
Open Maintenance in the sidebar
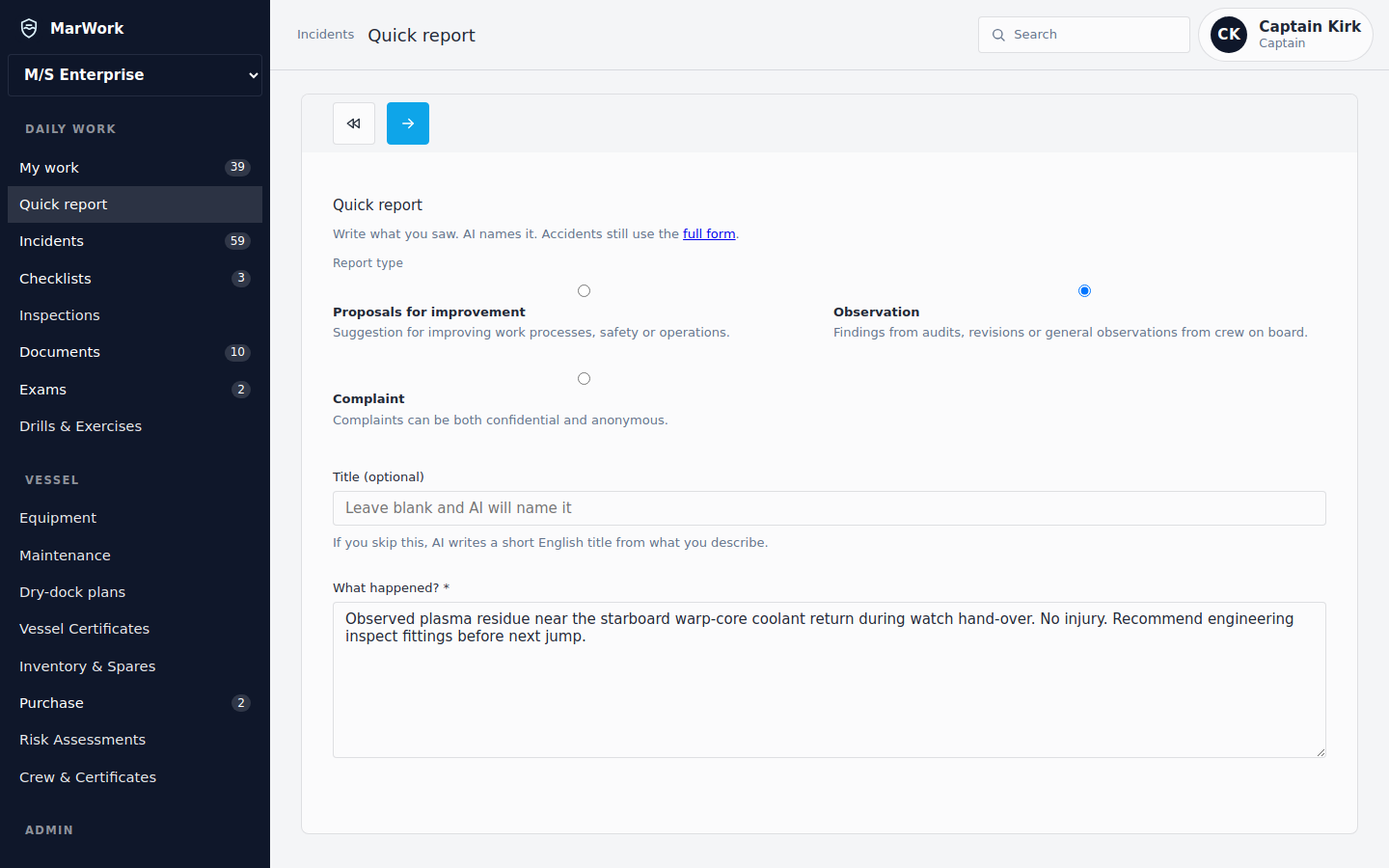click(135, 556)
